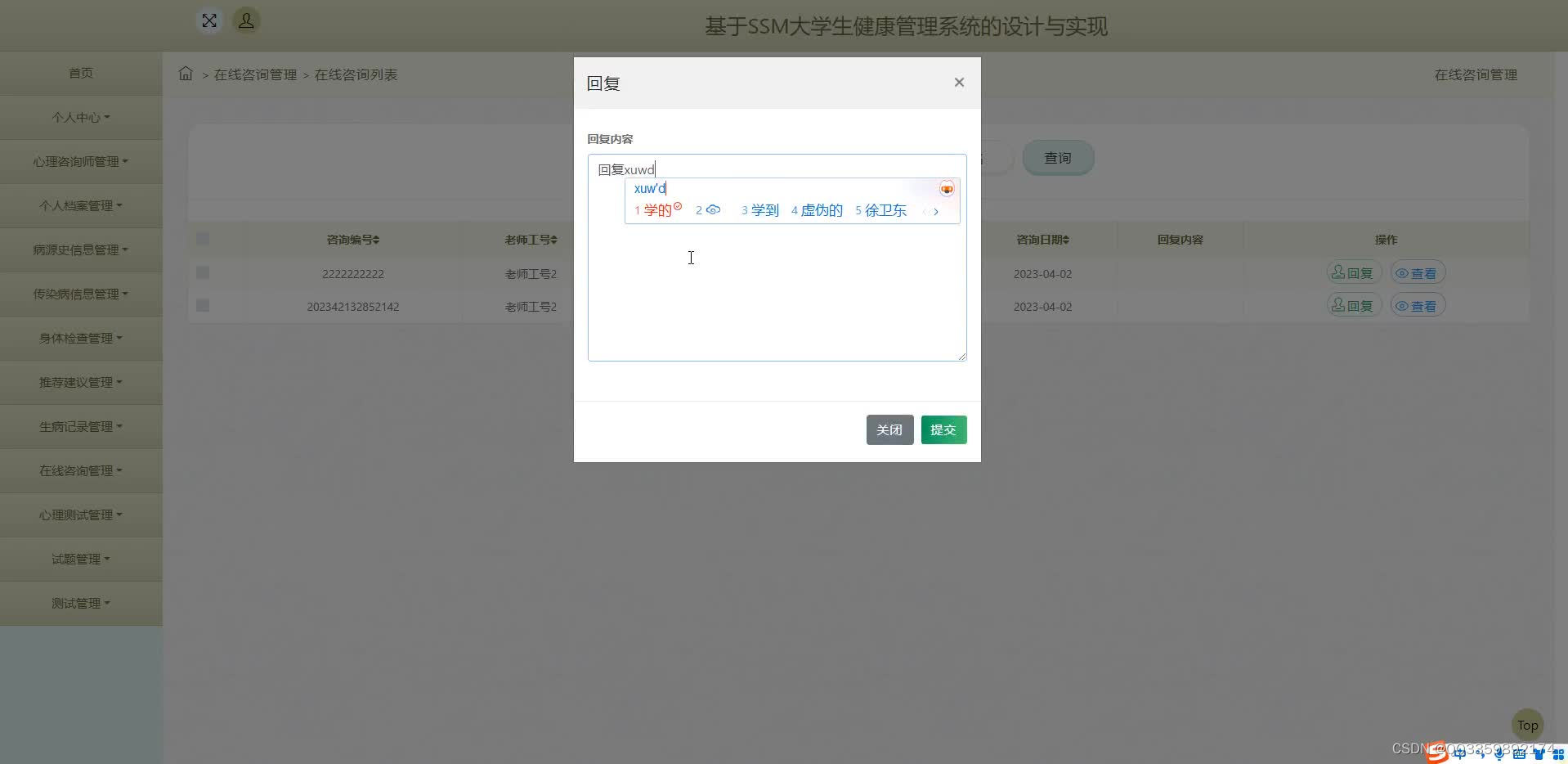Click the 查询 search button
The width and height of the screenshot is (1568, 764).
[x=1058, y=158]
